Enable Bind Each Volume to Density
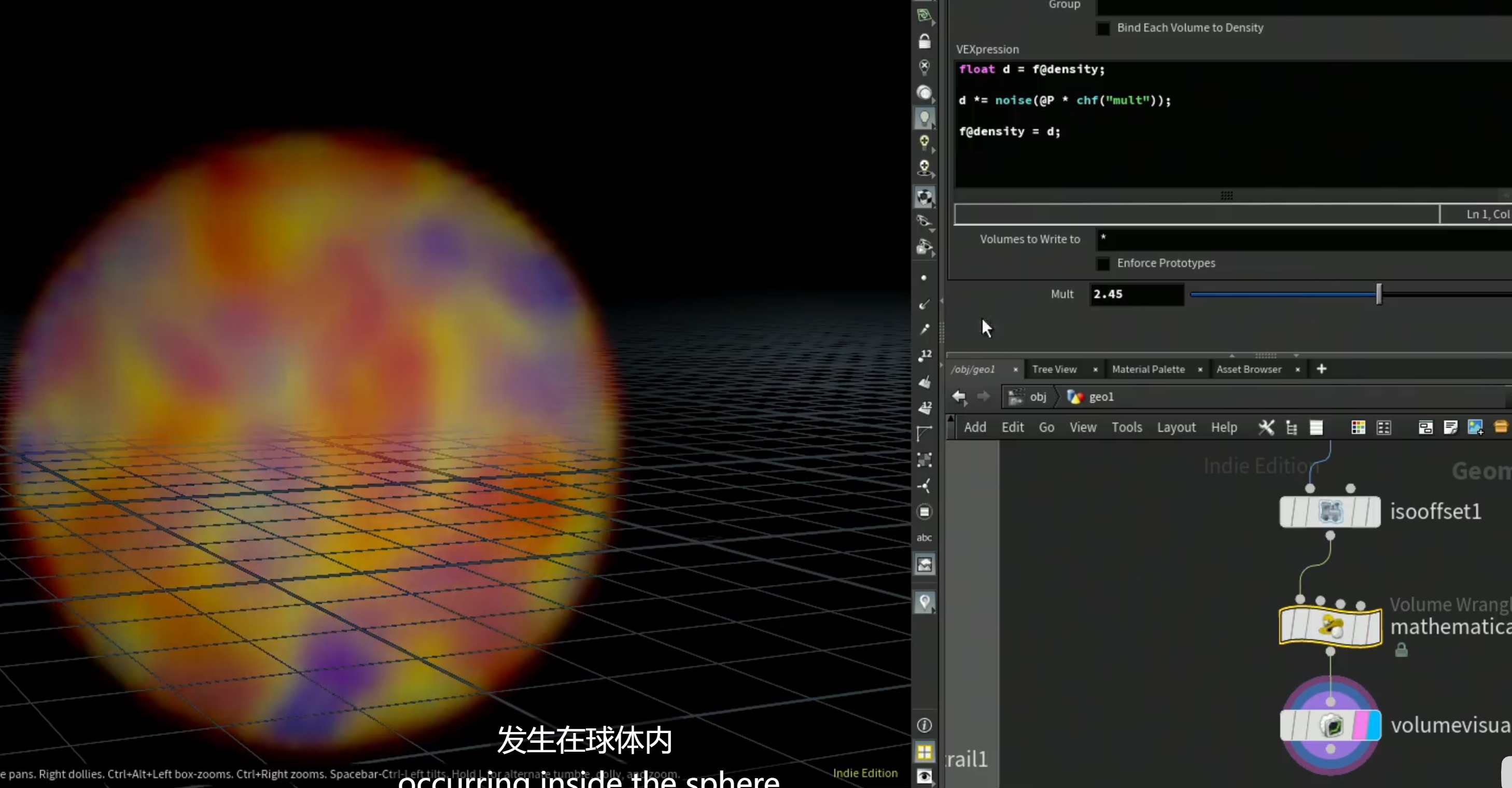Screen dimensions: 1512x788 (1103, 28)
